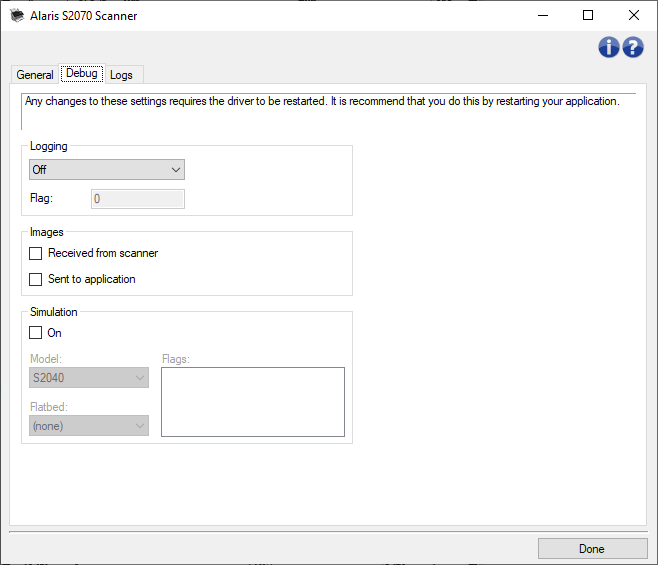Open help via question mark icon
This screenshot has width=658, height=565.
click(x=632, y=47)
